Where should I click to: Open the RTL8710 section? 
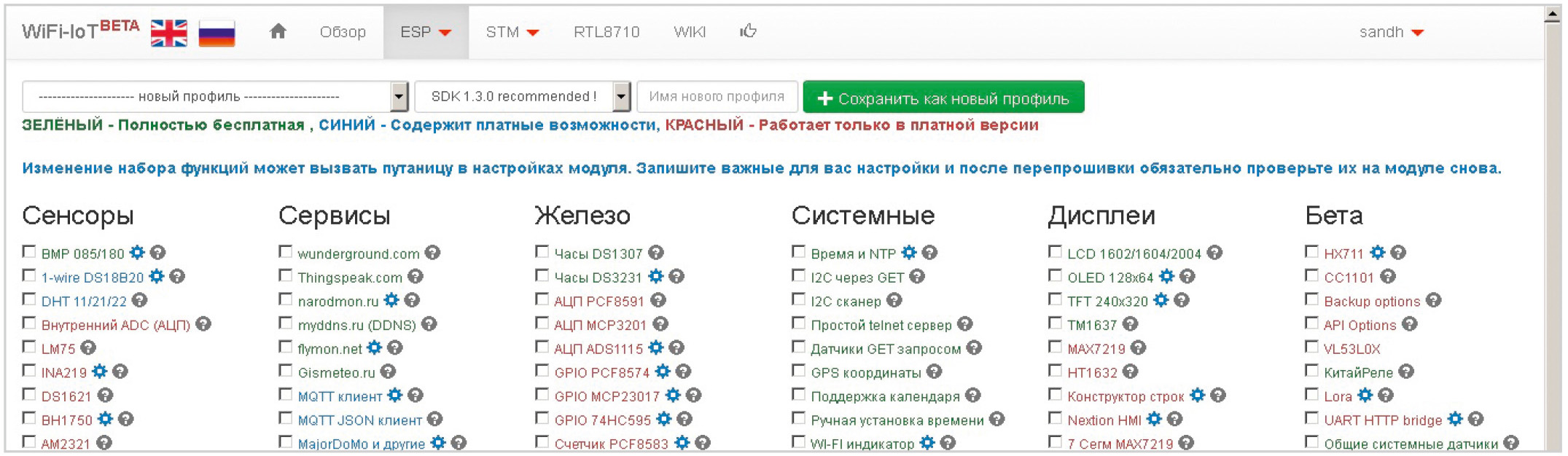(x=606, y=32)
